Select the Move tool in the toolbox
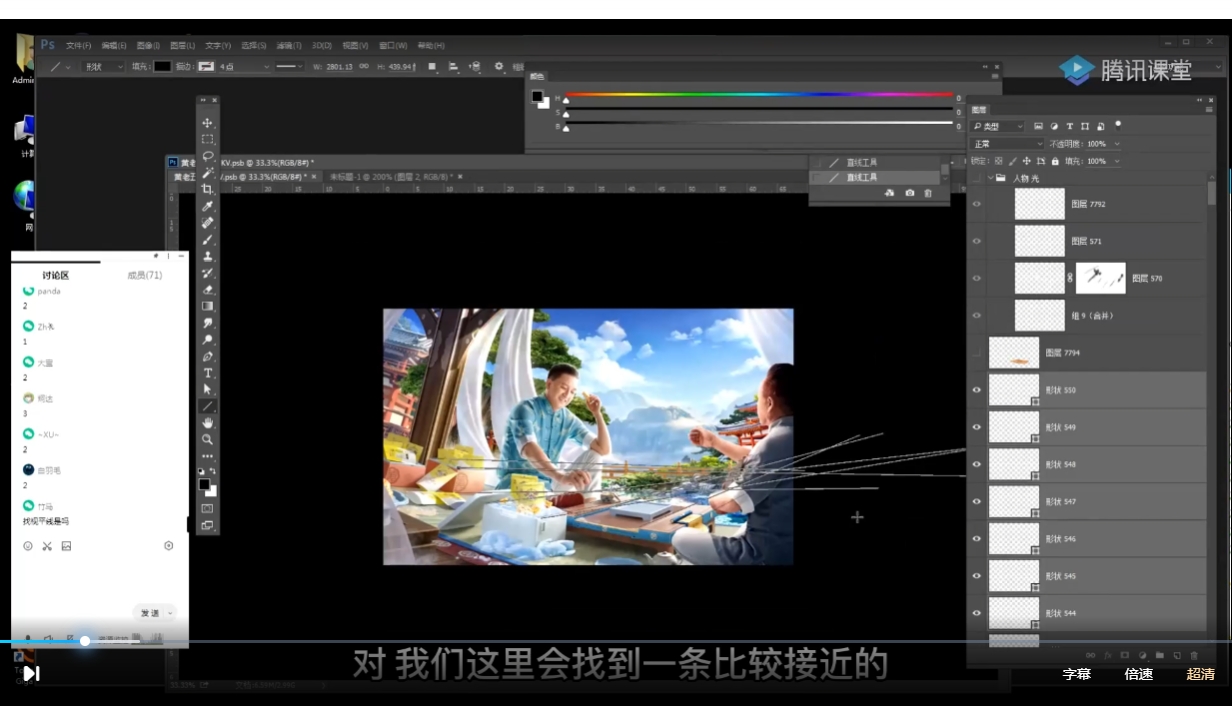The image size is (1232, 707). tap(208, 123)
